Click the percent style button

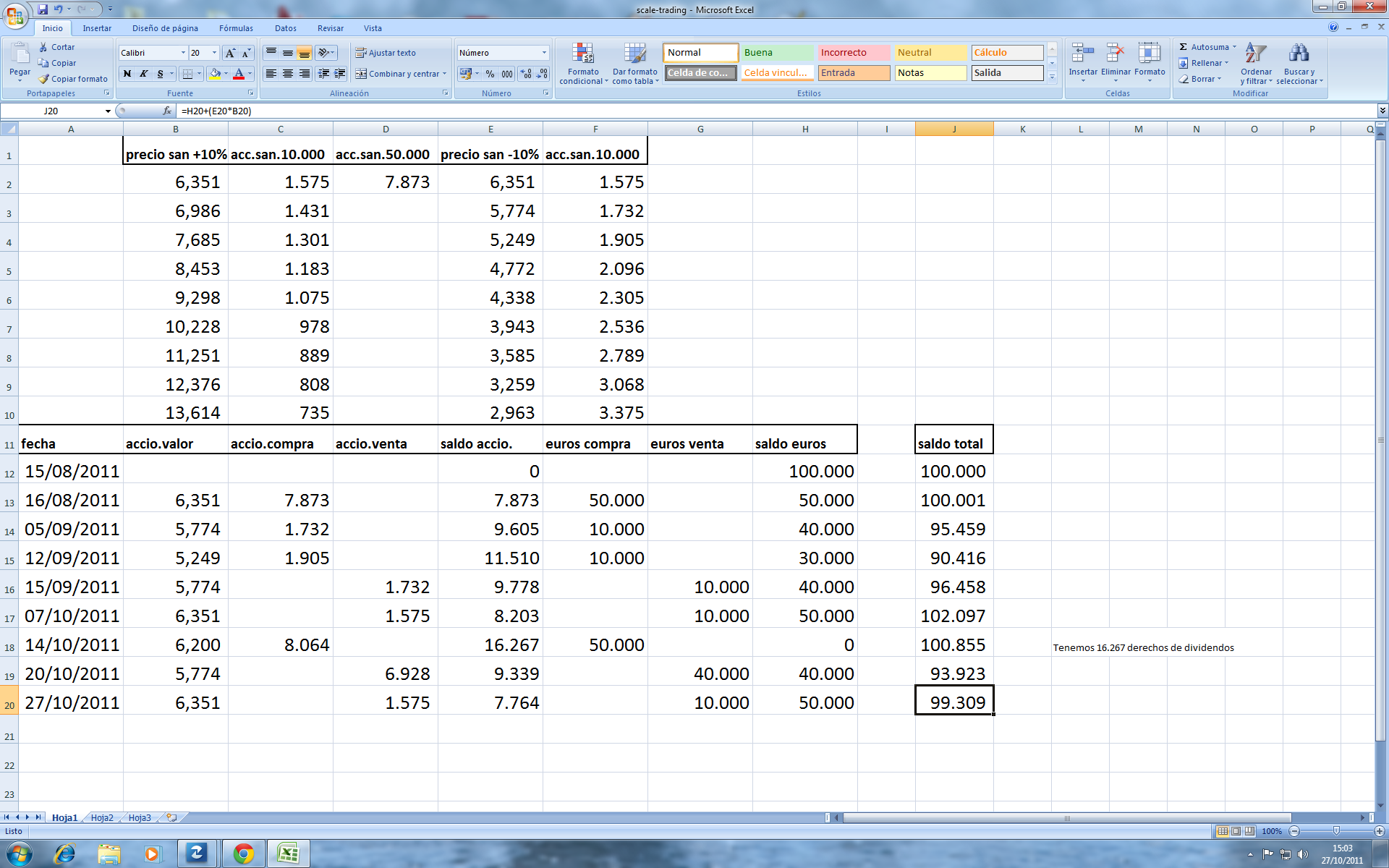pos(490,74)
